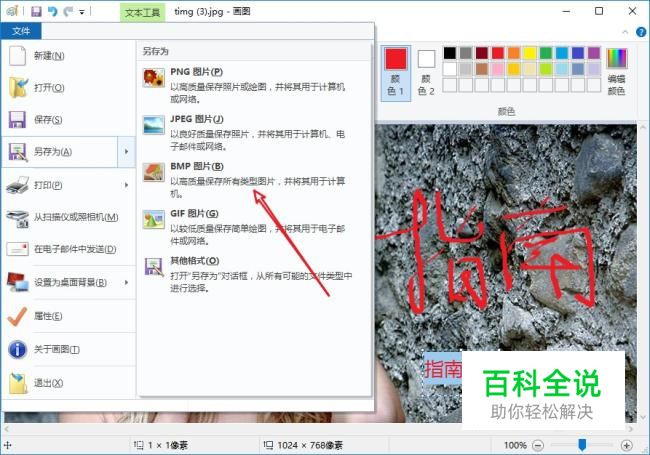Click the PNG flower thumbnail icon
The image size is (650, 455).
click(x=154, y=78)
